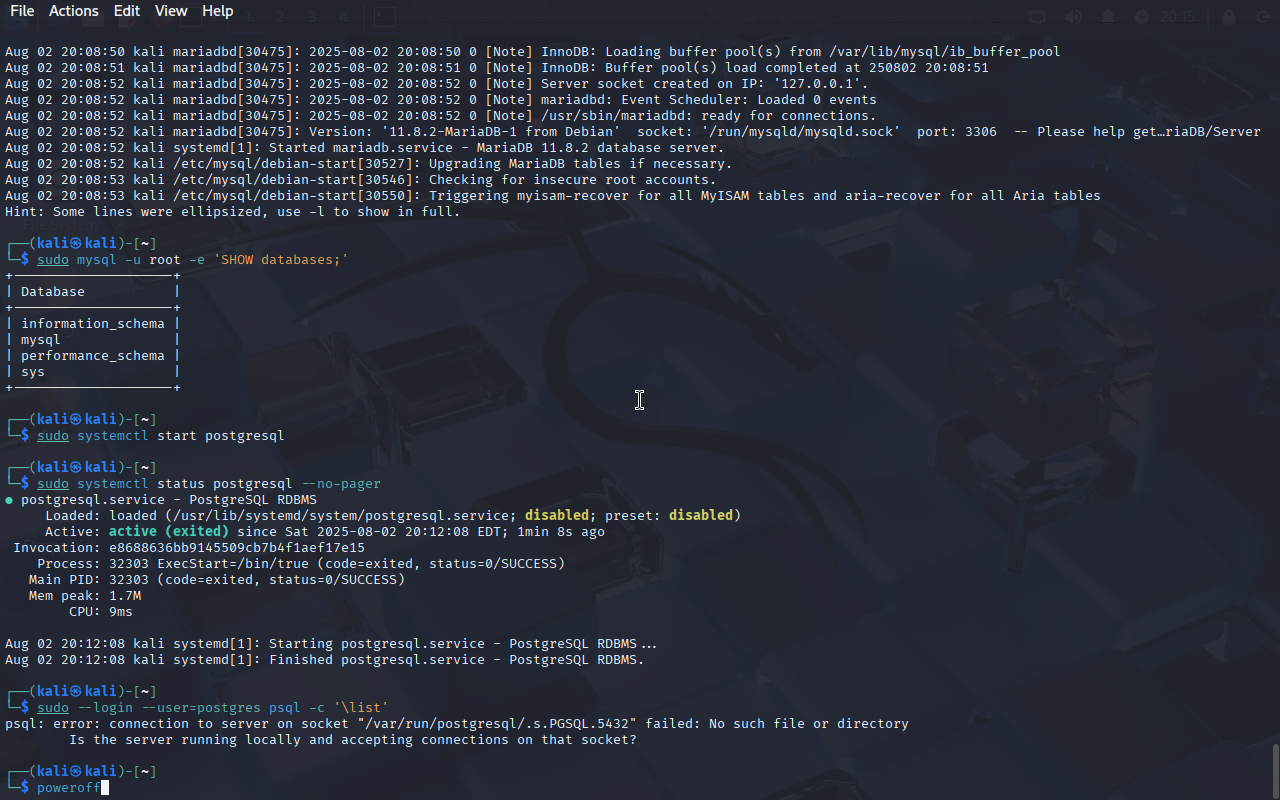The image size is (1280, 800).
Task: Click the green 'active (exited)' status text
Action: coord(169,532)
